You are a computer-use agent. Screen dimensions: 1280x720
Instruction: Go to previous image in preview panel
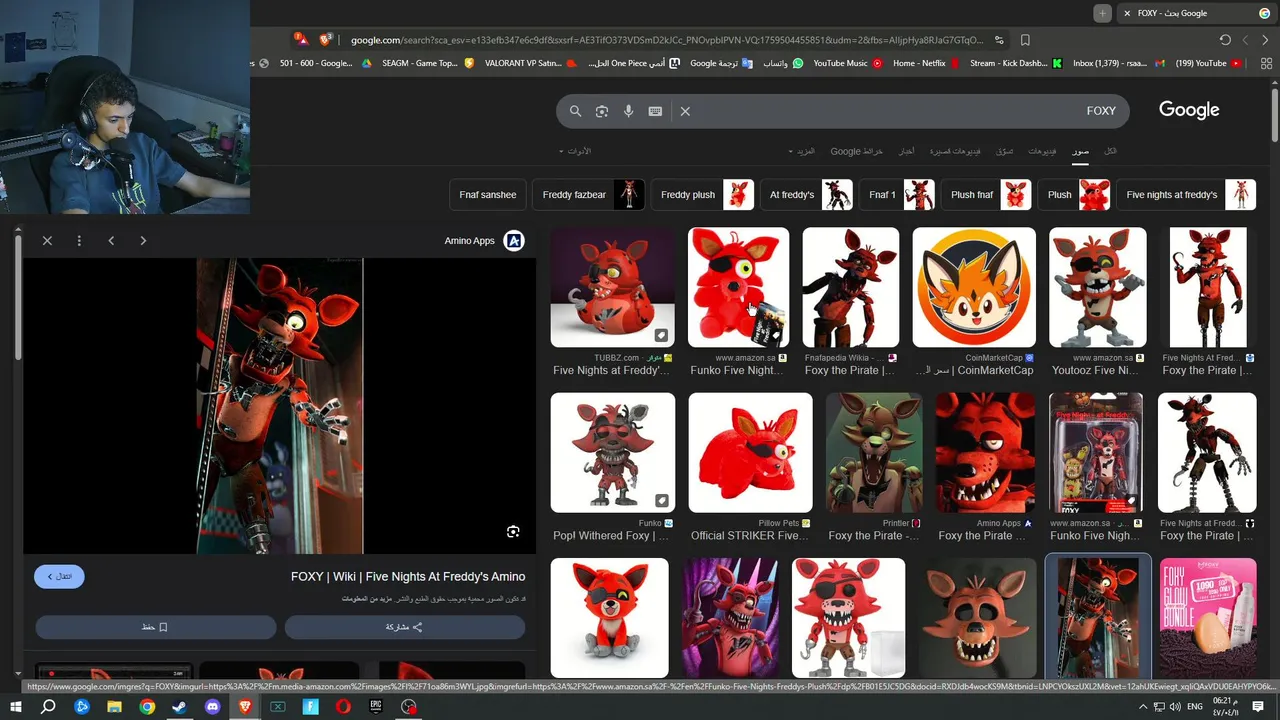(x=111, y=241)
